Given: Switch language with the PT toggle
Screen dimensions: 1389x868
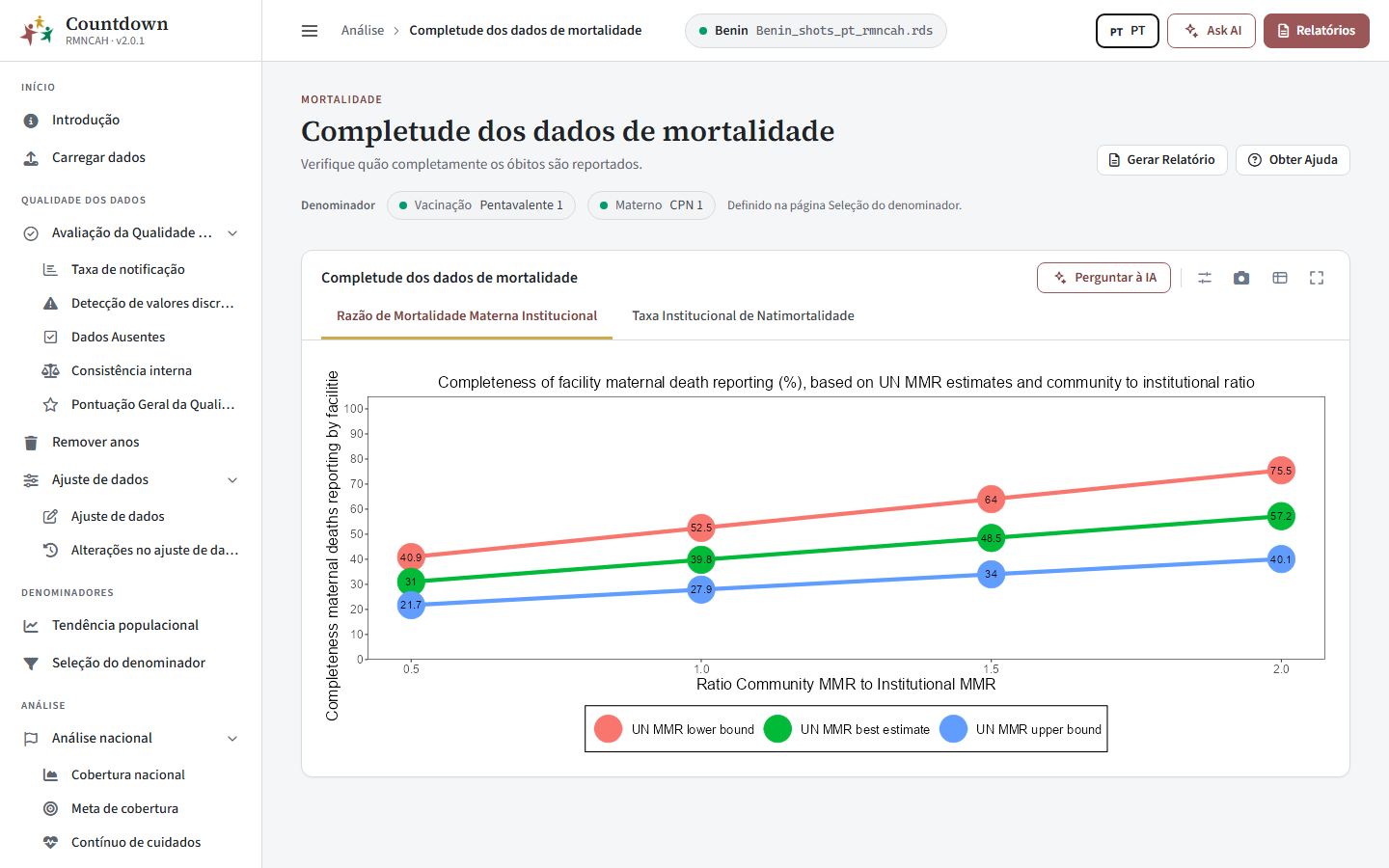Looking at the screenshot, I should [1128, 31].
